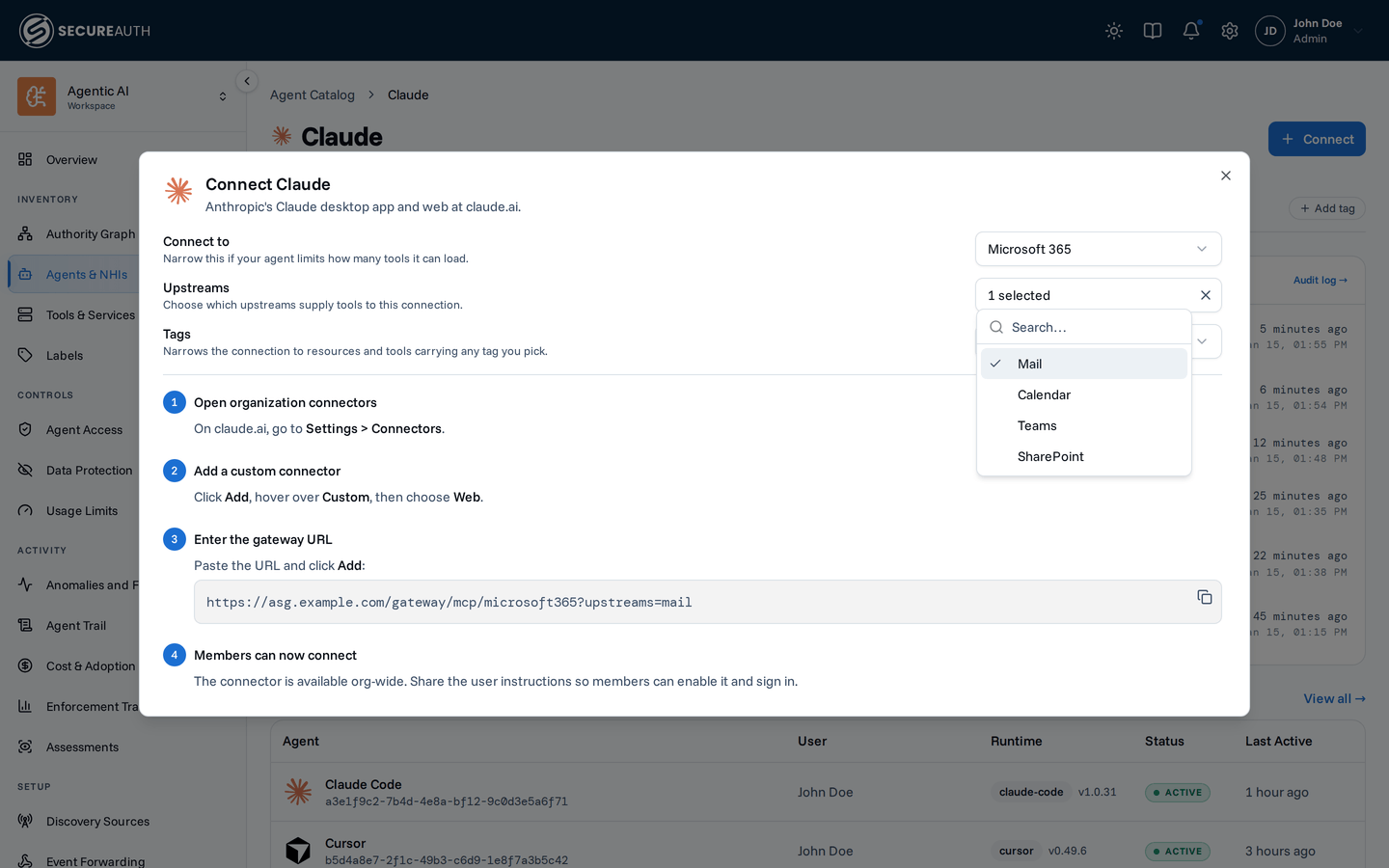
Task: Open the Claude Code agent row
Action: [x=818, y=792]
